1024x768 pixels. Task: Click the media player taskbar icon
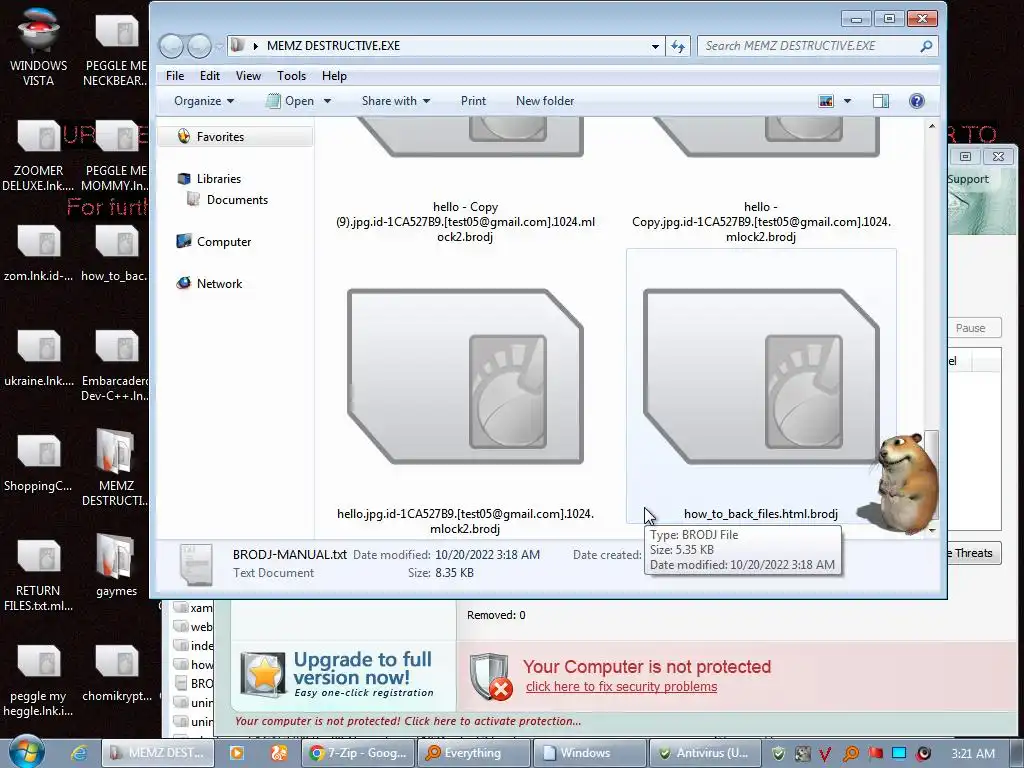click(x=236, y=753)
